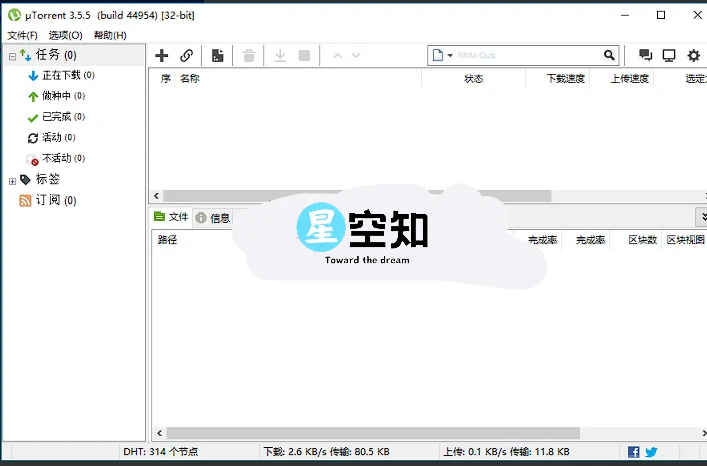Click 下载: 2.6 KB/s status entry
Image resolution: width=707 pixels, height=466 pixels.
[x=326, y=452]
